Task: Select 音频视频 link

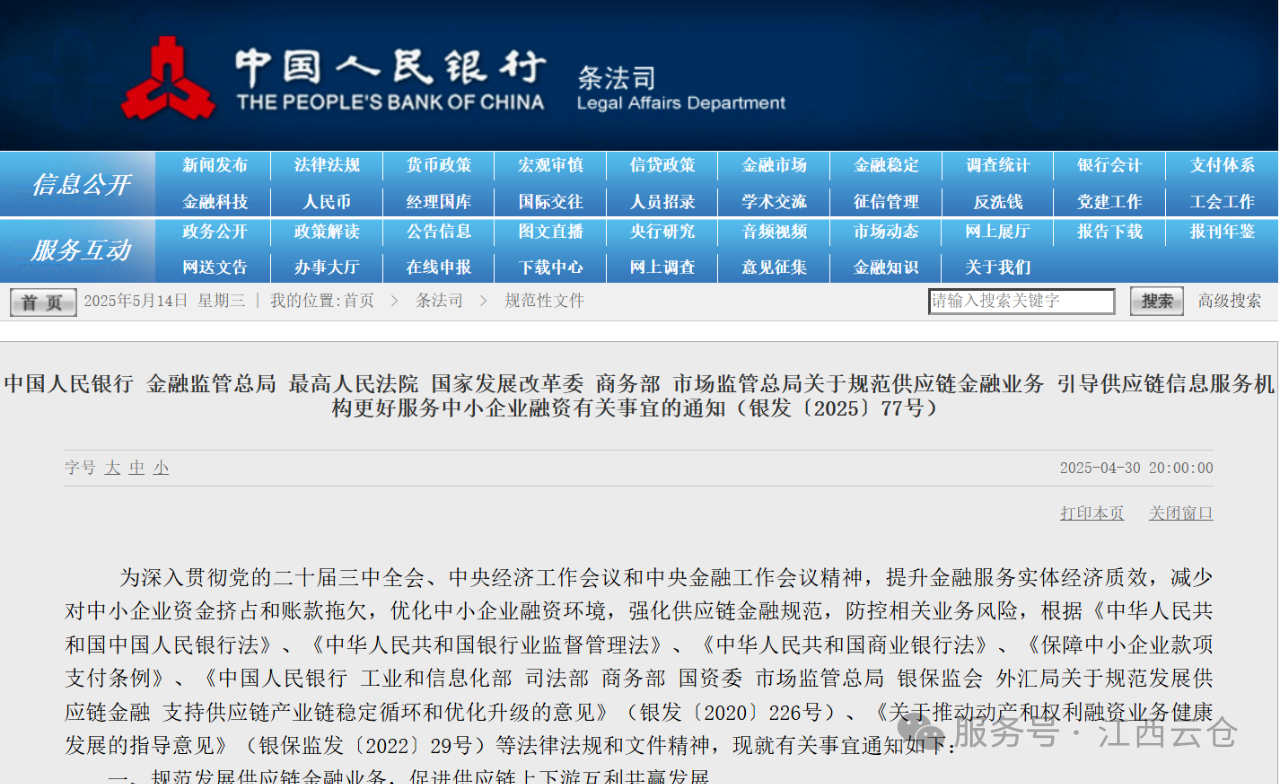Action: (774, 231)
